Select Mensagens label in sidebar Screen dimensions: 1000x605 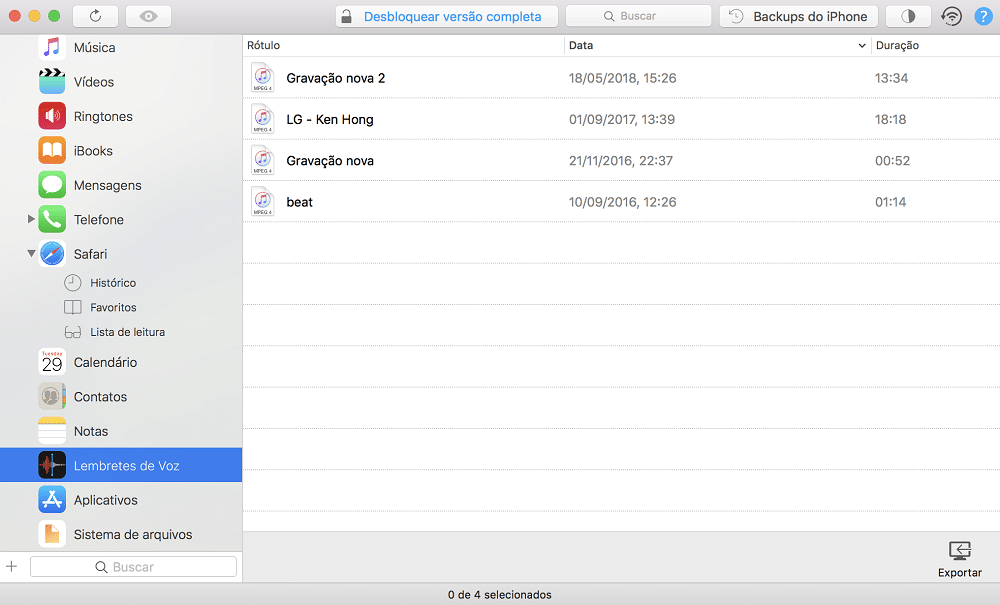[108, 186]
